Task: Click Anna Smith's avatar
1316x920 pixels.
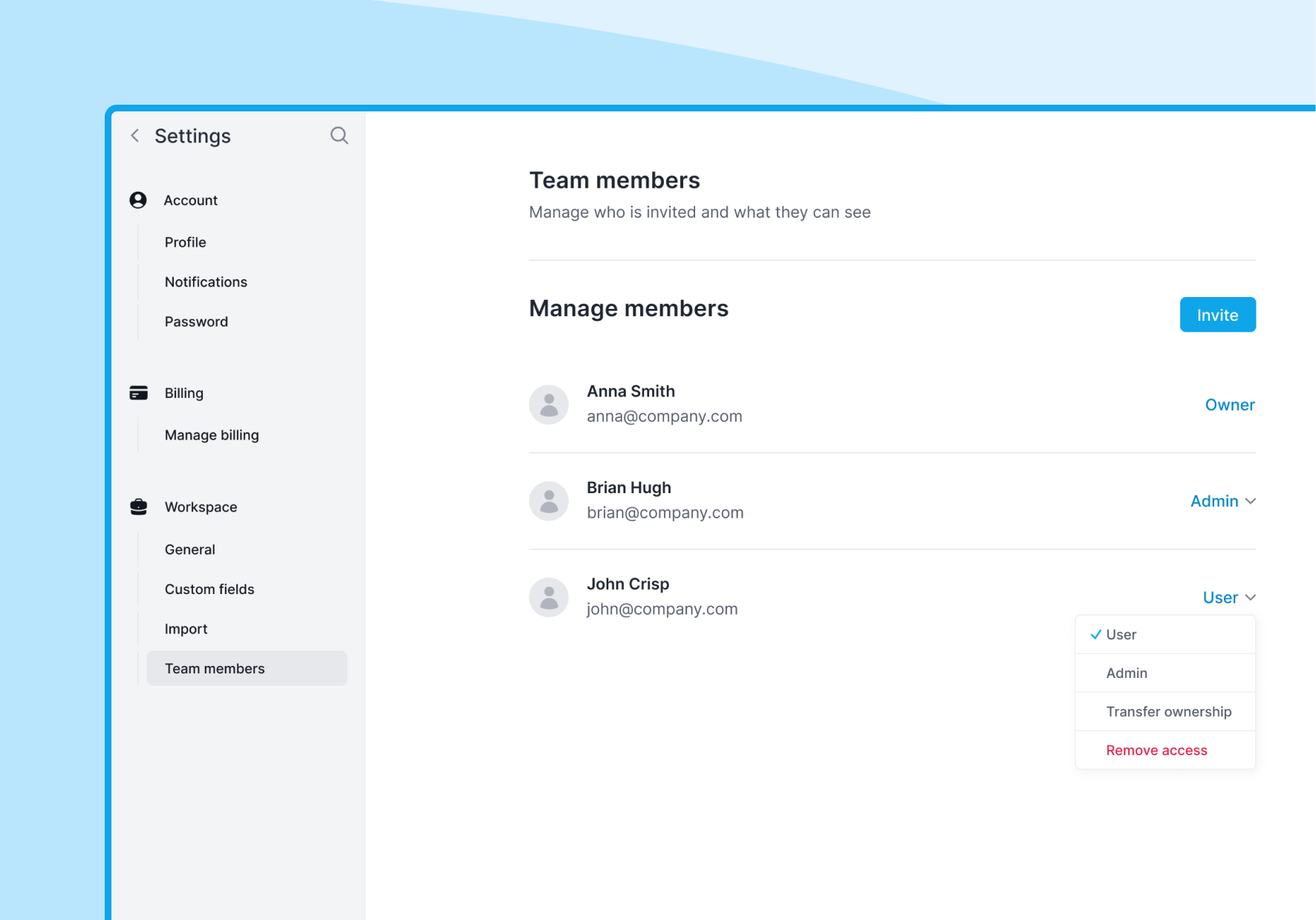Action: (549, 404)
